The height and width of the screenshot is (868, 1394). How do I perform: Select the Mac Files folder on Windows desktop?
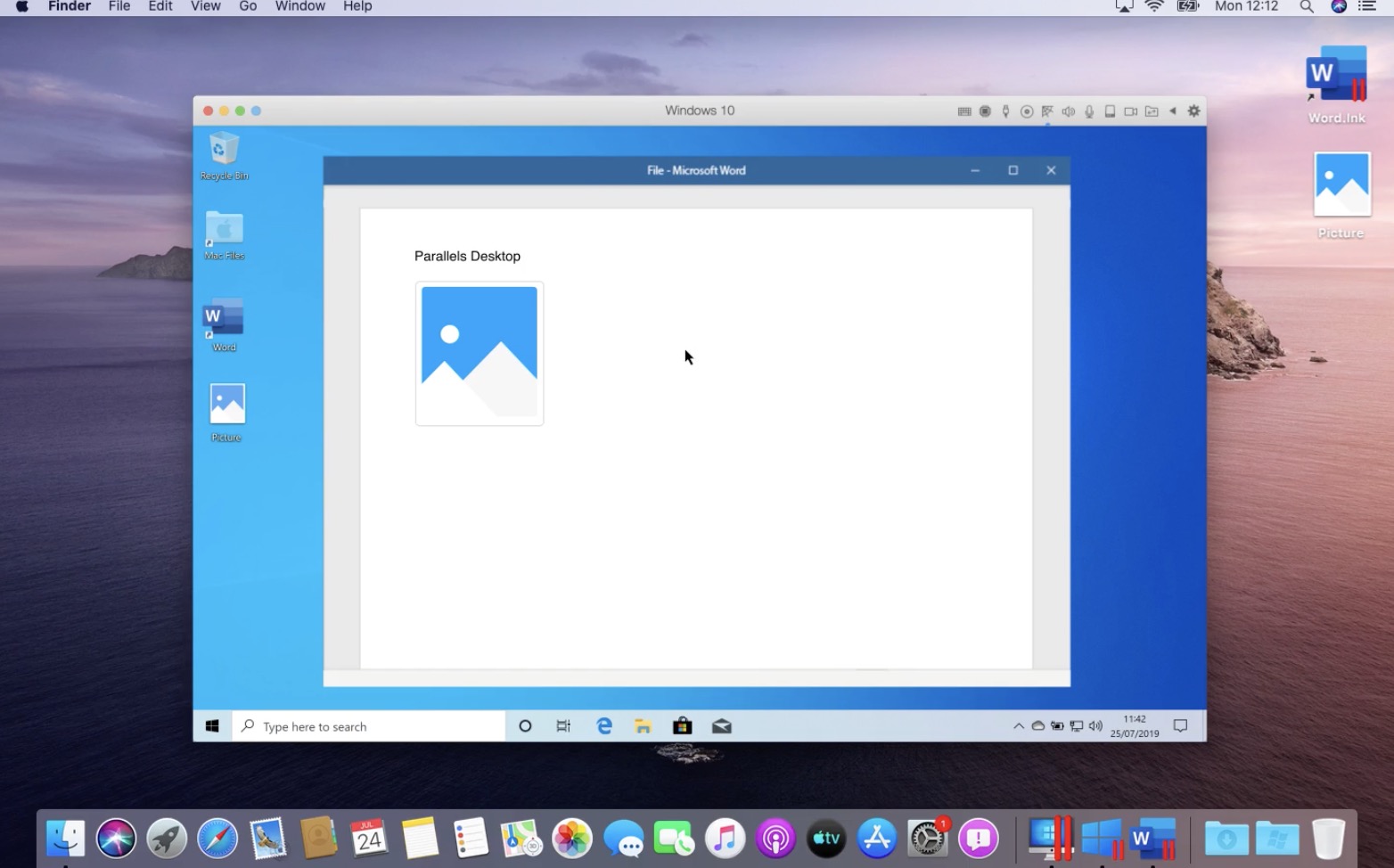(x=225, y=235)
